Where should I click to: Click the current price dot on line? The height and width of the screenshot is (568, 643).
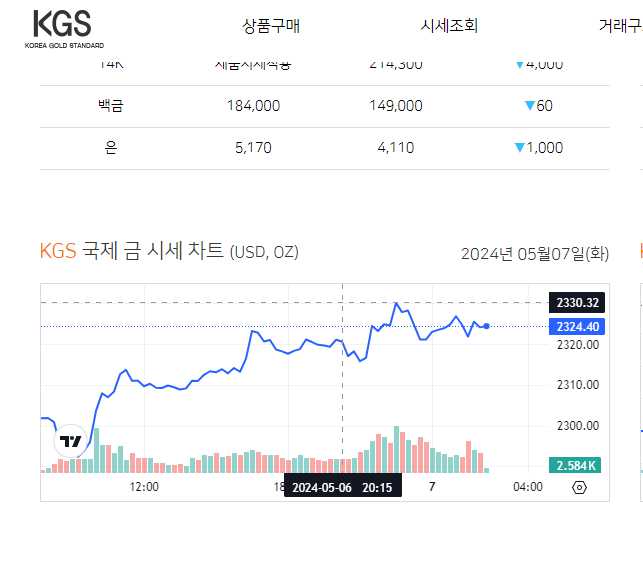point(486,326)
